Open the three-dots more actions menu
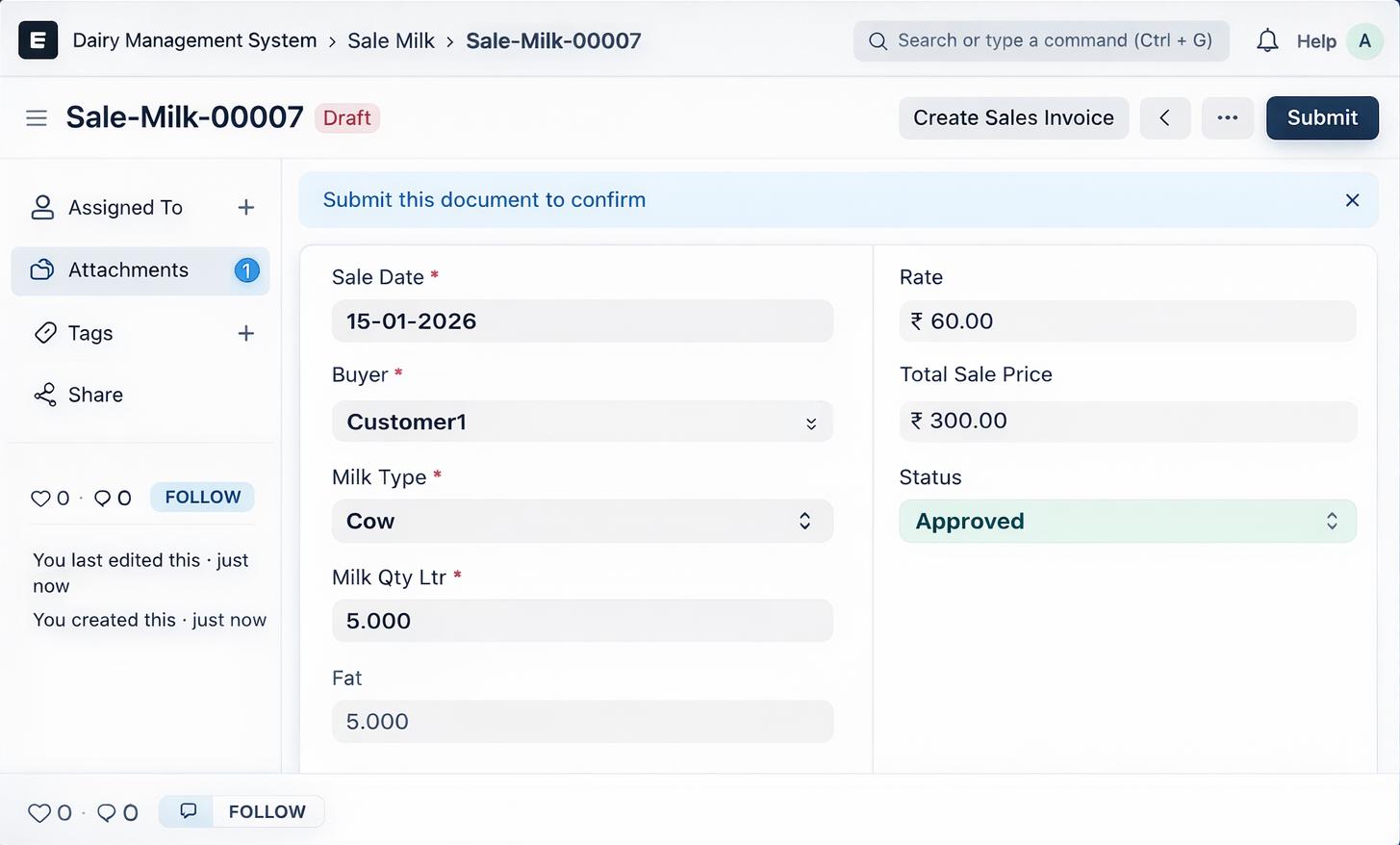The height and width of the screenshot is (845, 1400). tap(1227, 117)
